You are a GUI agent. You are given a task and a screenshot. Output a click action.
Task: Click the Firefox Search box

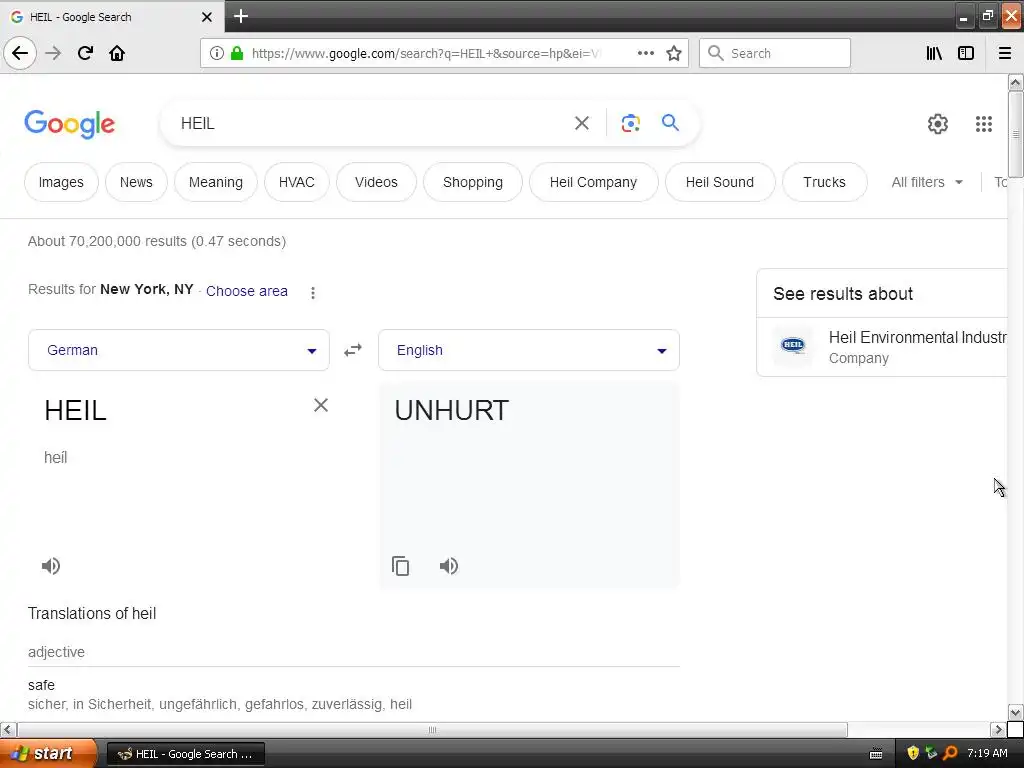[775, 53]
